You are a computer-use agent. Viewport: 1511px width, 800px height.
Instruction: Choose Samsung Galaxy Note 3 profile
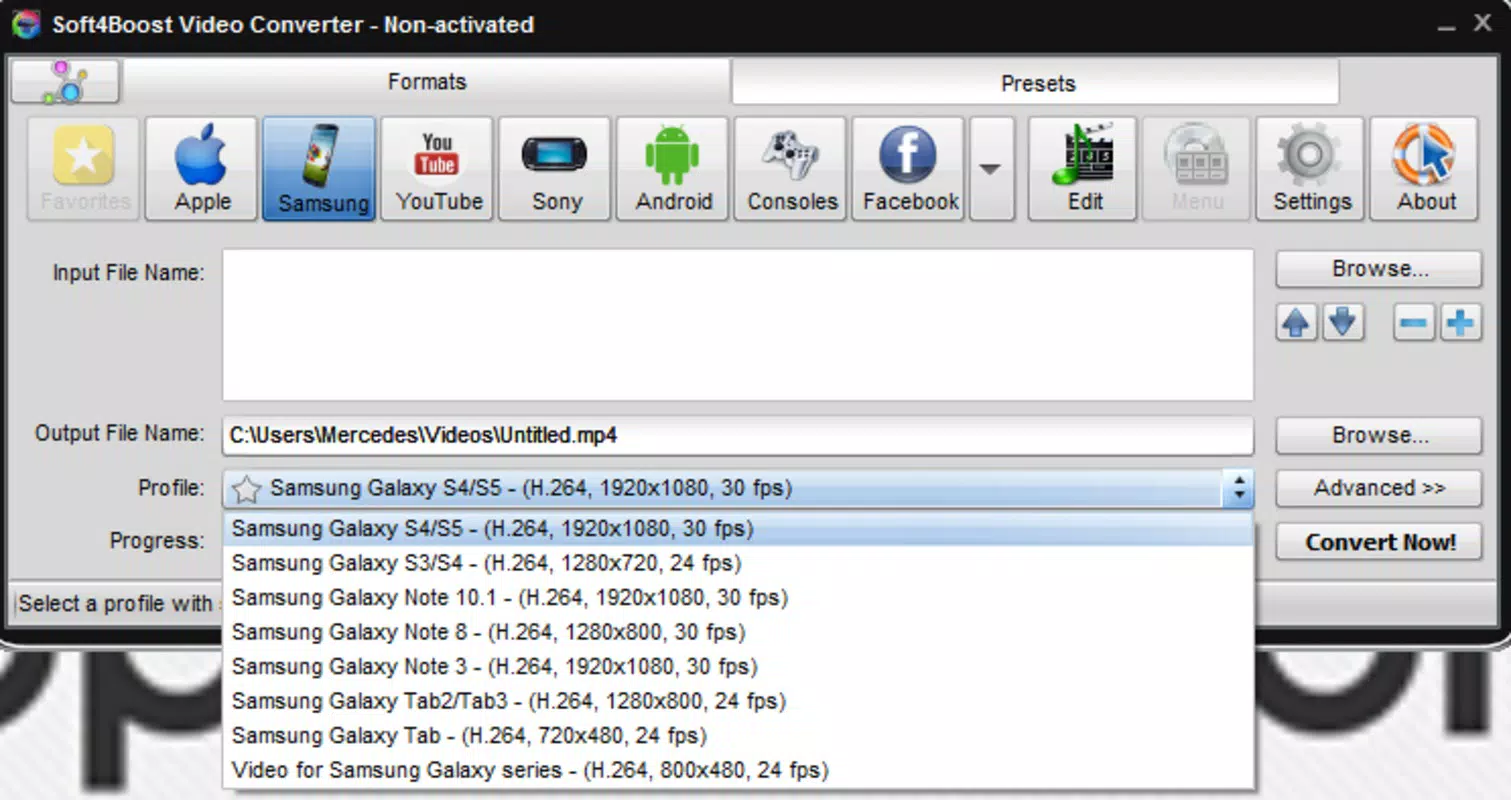[x=738, y=667]
